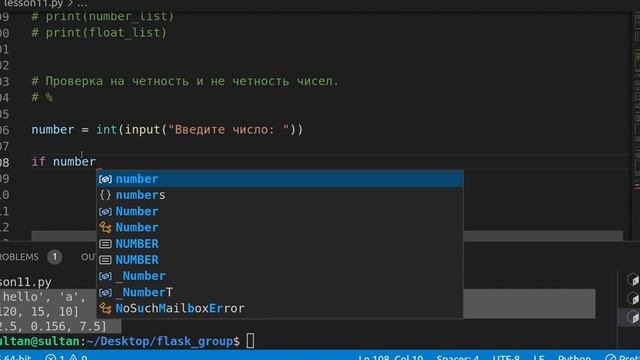Click the '# %' comment line
Image resolution: width=640 pixels, height=360 pixels.
coord(42,97)
